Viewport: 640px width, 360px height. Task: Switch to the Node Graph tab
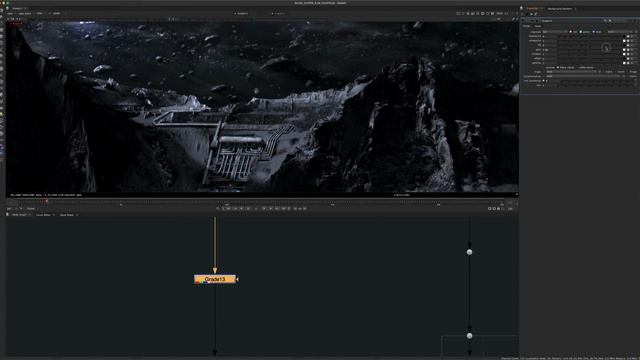pos(19,215)
